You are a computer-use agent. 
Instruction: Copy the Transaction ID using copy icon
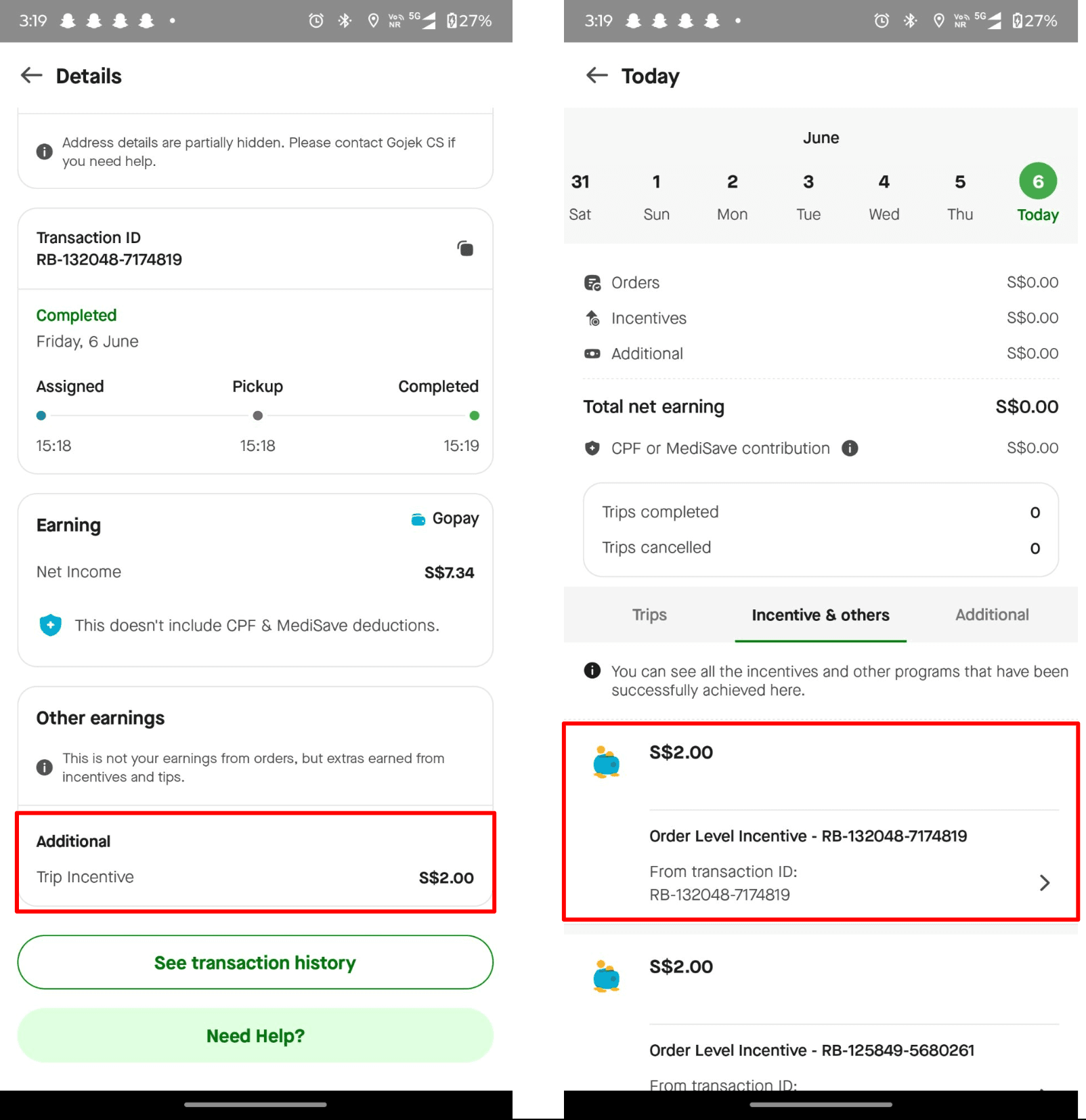[465, 249]
